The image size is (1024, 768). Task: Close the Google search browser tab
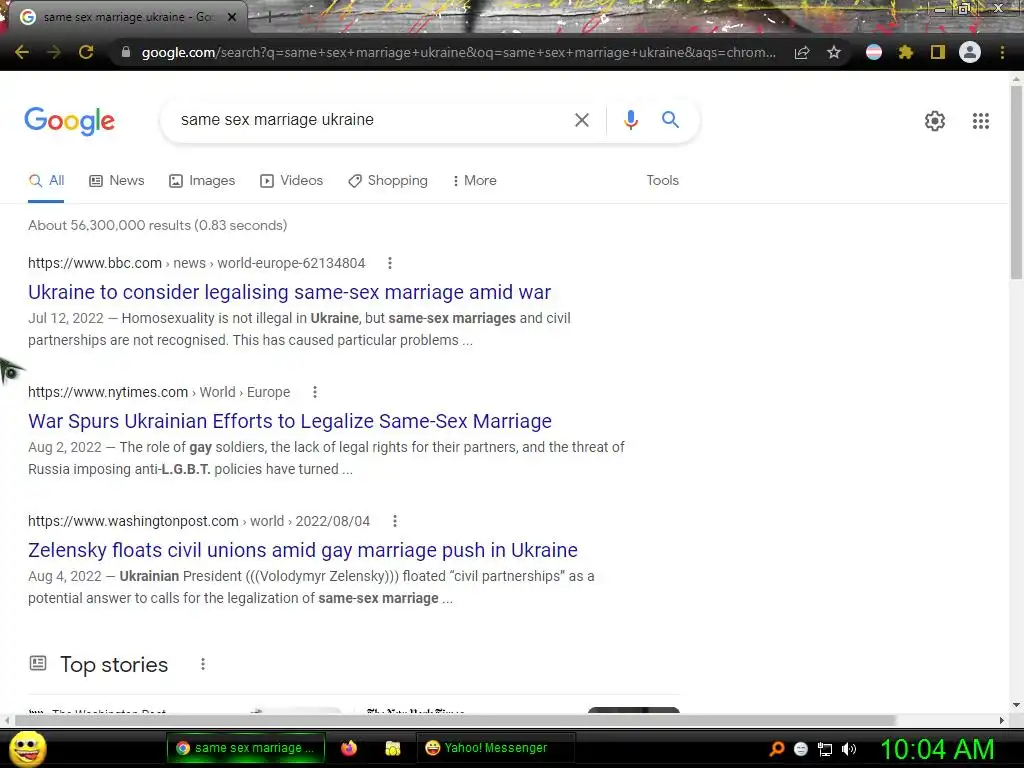232,17
